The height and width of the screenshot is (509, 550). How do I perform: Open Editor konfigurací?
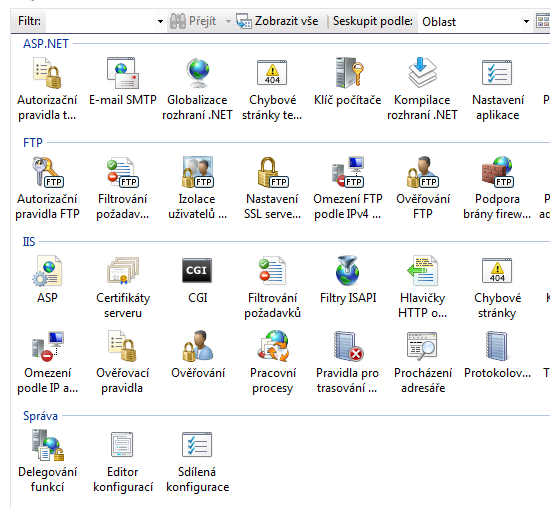(x=122, y=461)
